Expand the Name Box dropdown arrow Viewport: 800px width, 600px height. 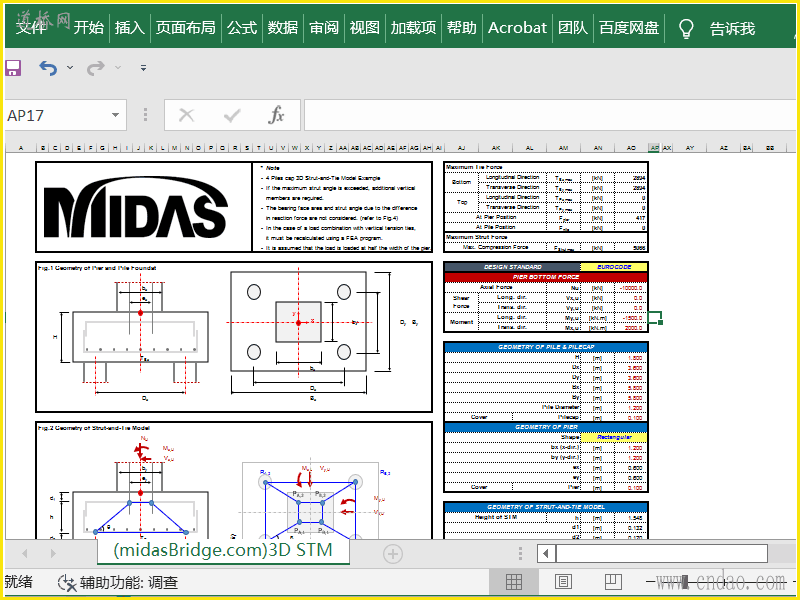pos(116,115)
